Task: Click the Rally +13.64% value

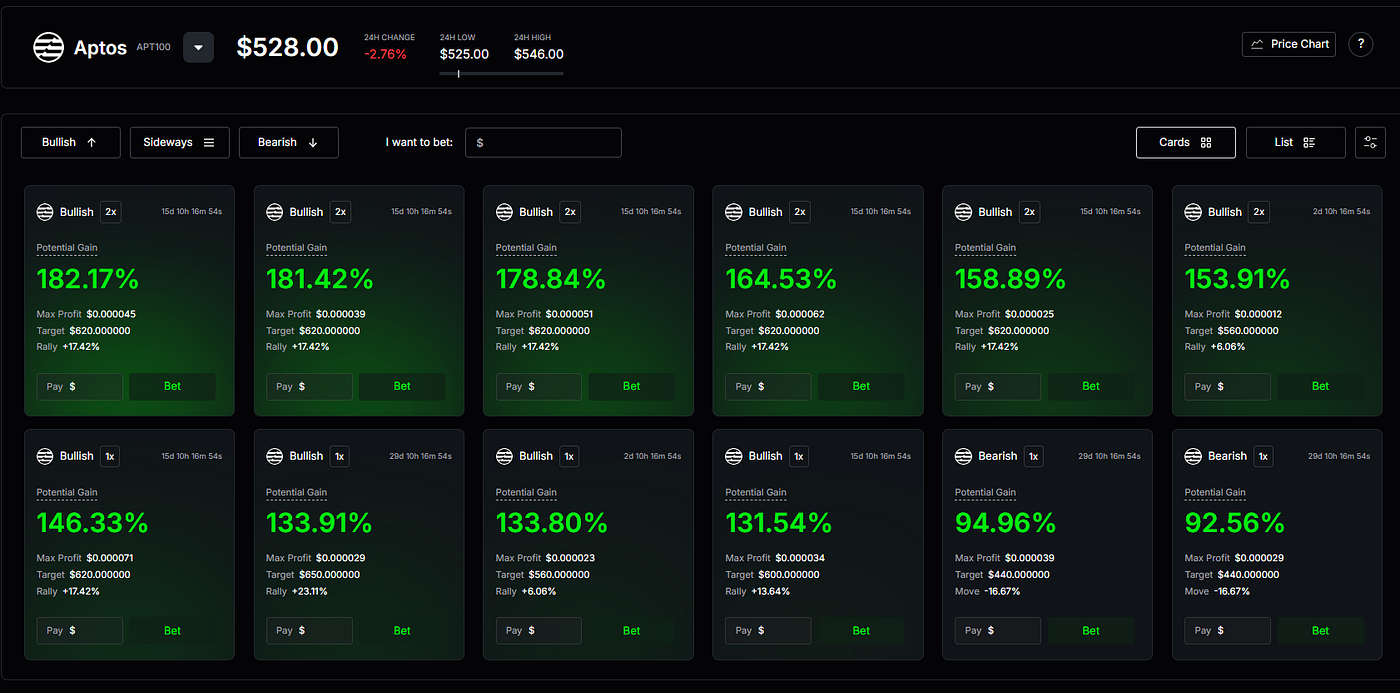Action: [x=768, y=591]
